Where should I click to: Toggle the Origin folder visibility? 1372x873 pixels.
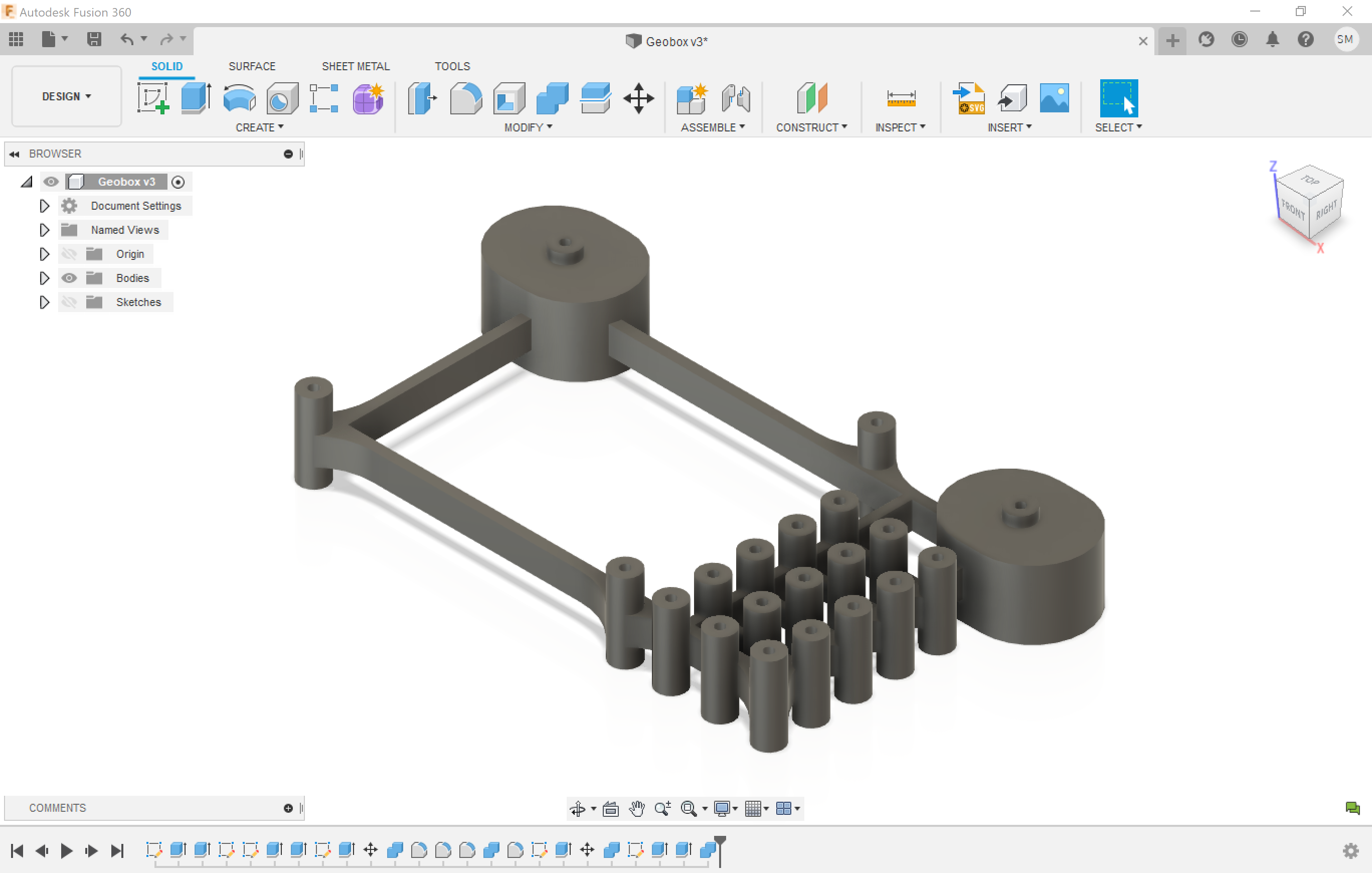69,254
